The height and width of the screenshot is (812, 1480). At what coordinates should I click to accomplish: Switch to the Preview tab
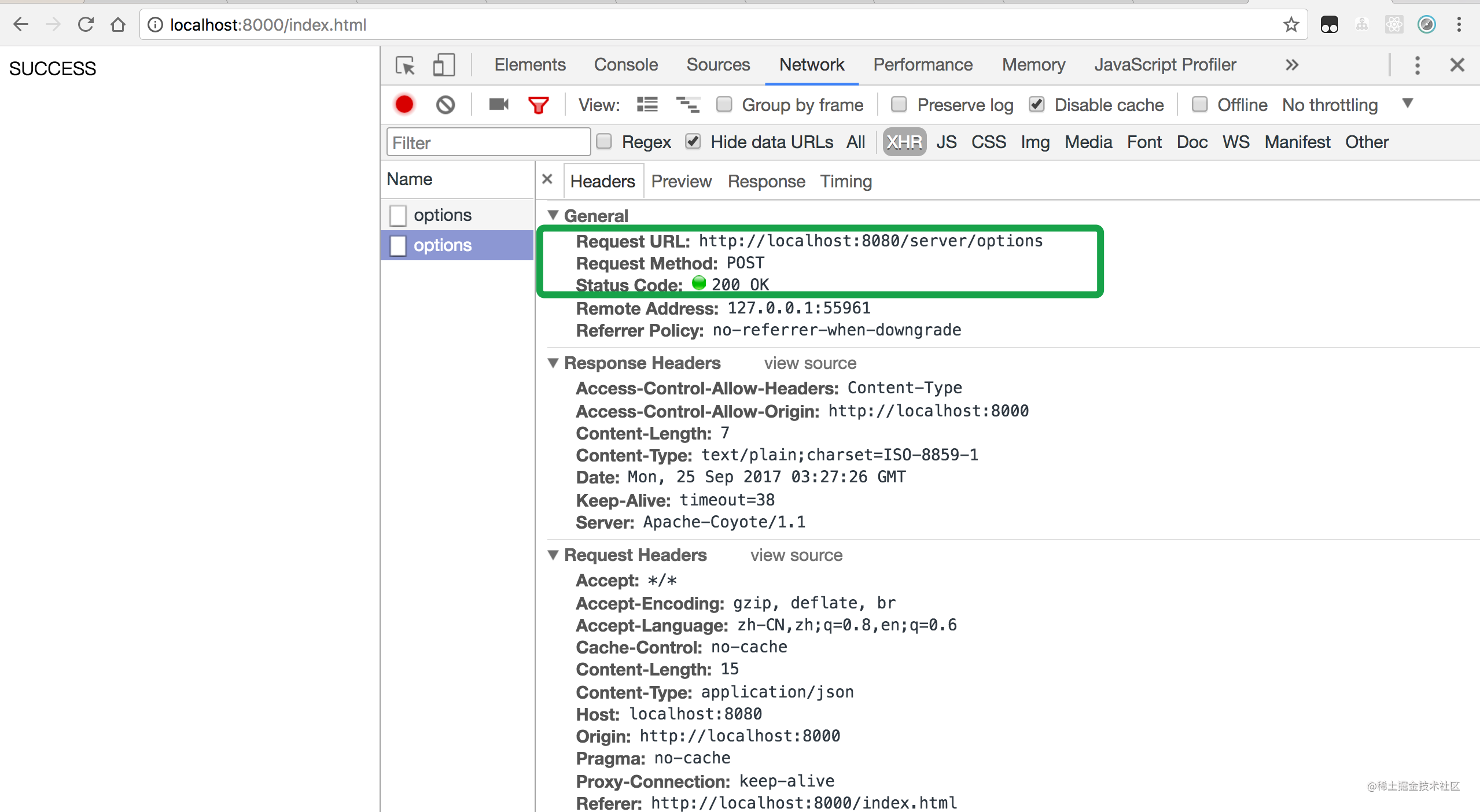coord(682,181)
